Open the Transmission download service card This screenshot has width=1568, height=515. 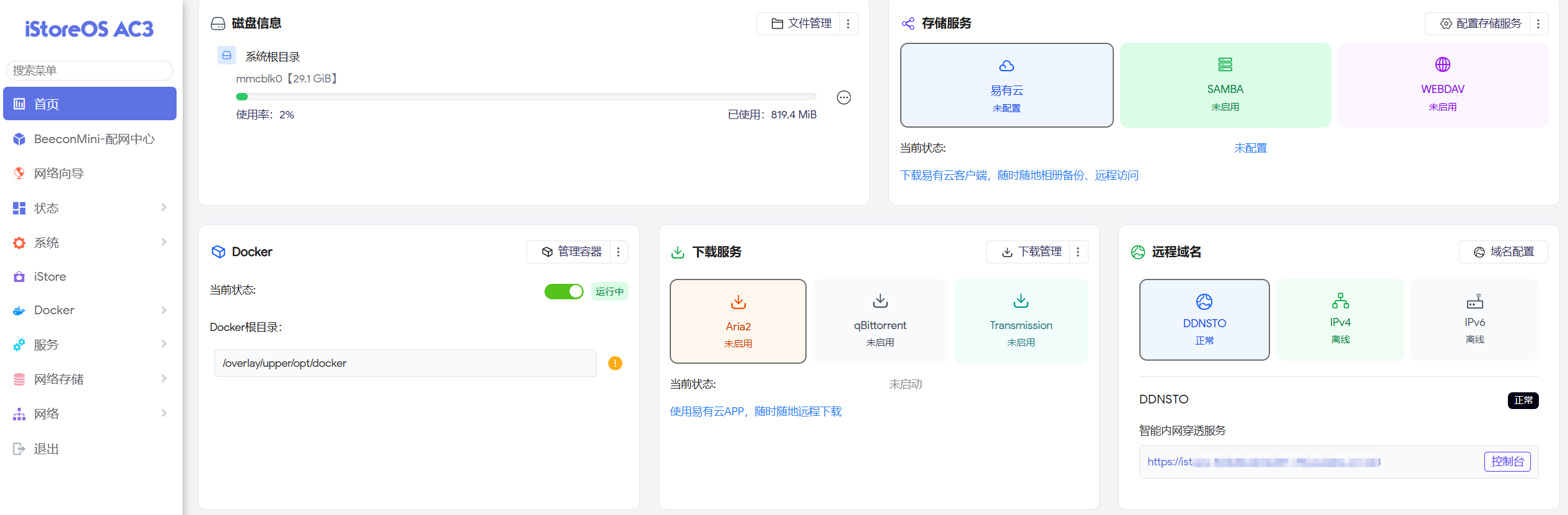(1020, 321)
